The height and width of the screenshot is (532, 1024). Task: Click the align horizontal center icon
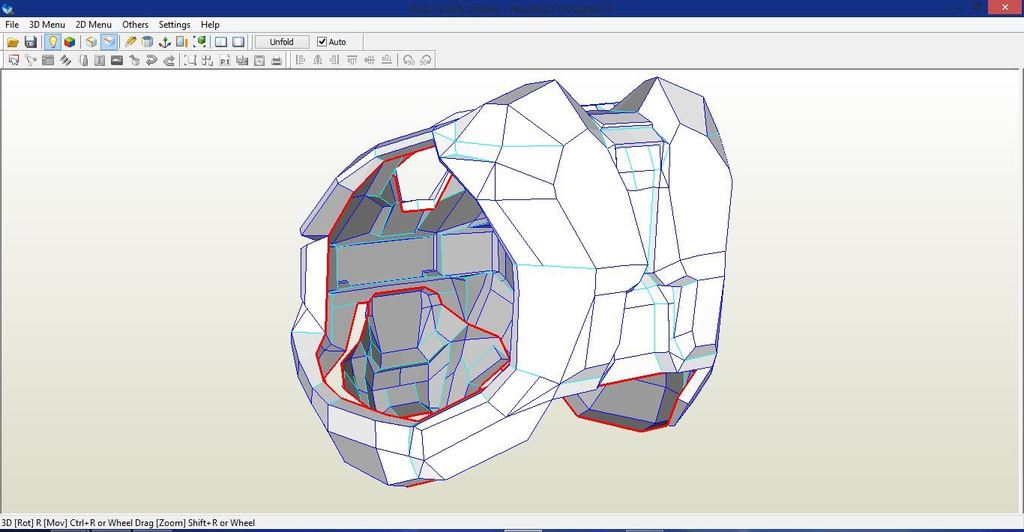point(317,60)
